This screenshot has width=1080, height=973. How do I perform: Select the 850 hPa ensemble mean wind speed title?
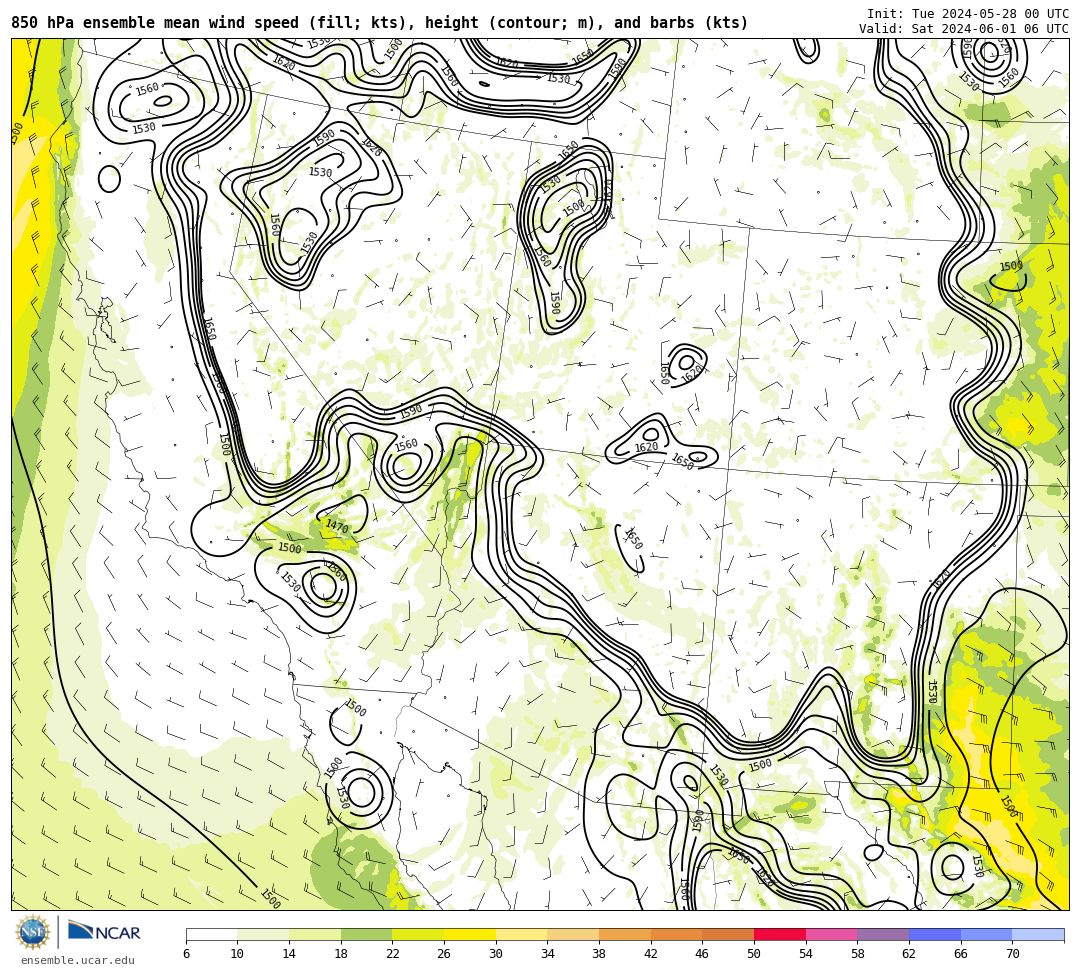[x=380, y=23]
